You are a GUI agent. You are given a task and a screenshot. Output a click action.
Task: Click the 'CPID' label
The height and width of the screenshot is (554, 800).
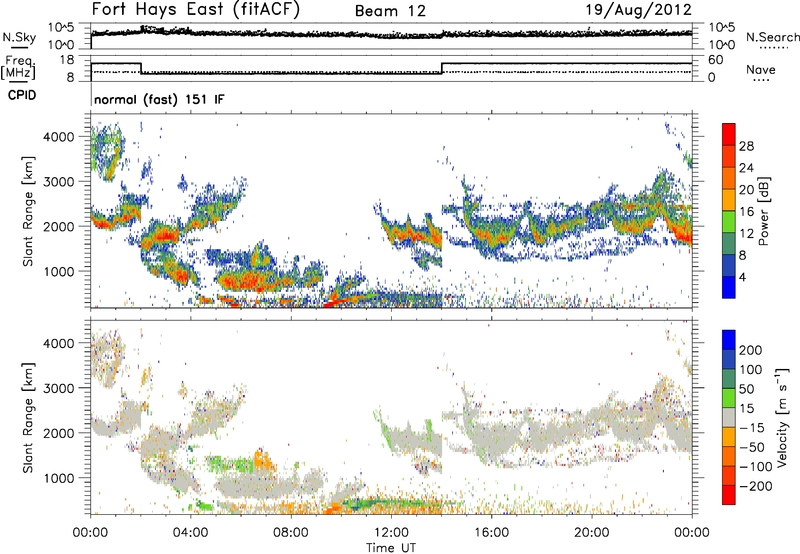click(x=22, y=95)
